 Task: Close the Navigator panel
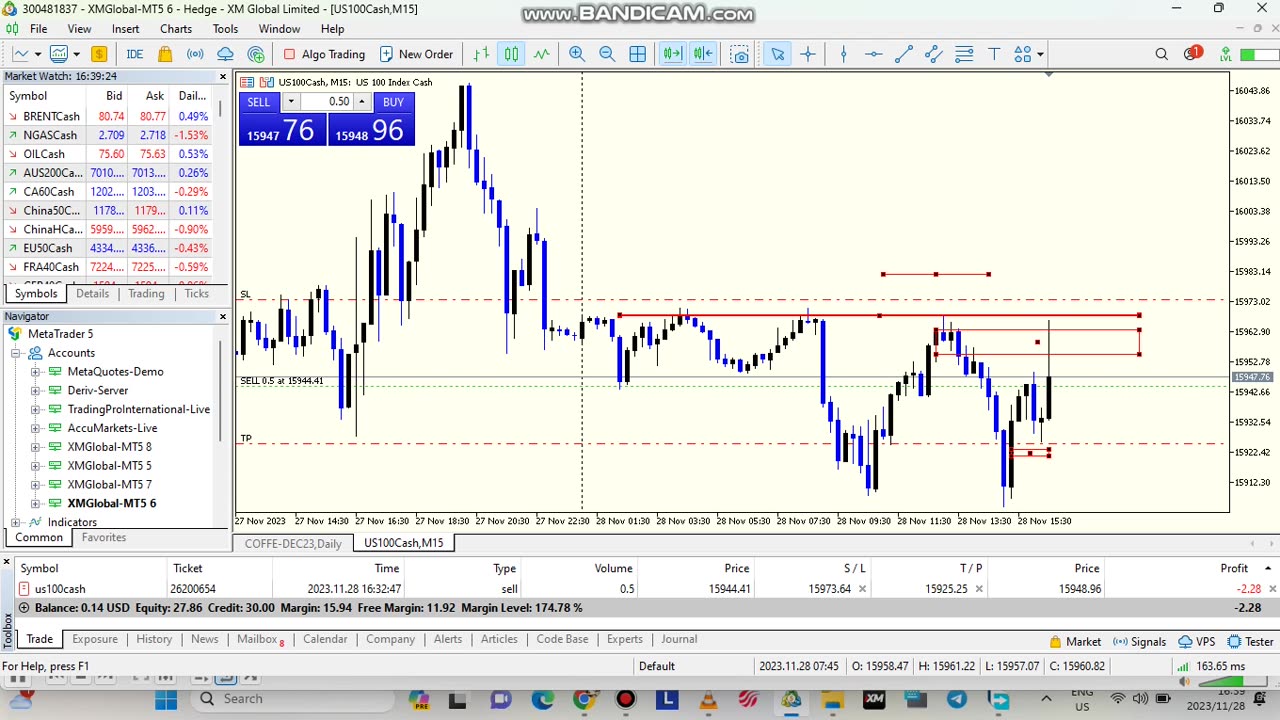click(x=223, y=317)
